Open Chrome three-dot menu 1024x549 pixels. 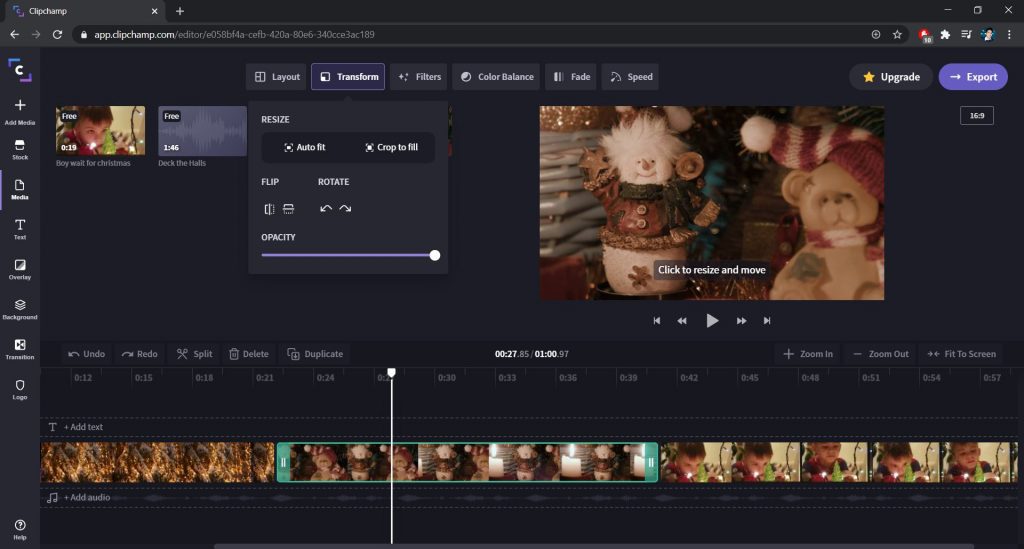1009,35
